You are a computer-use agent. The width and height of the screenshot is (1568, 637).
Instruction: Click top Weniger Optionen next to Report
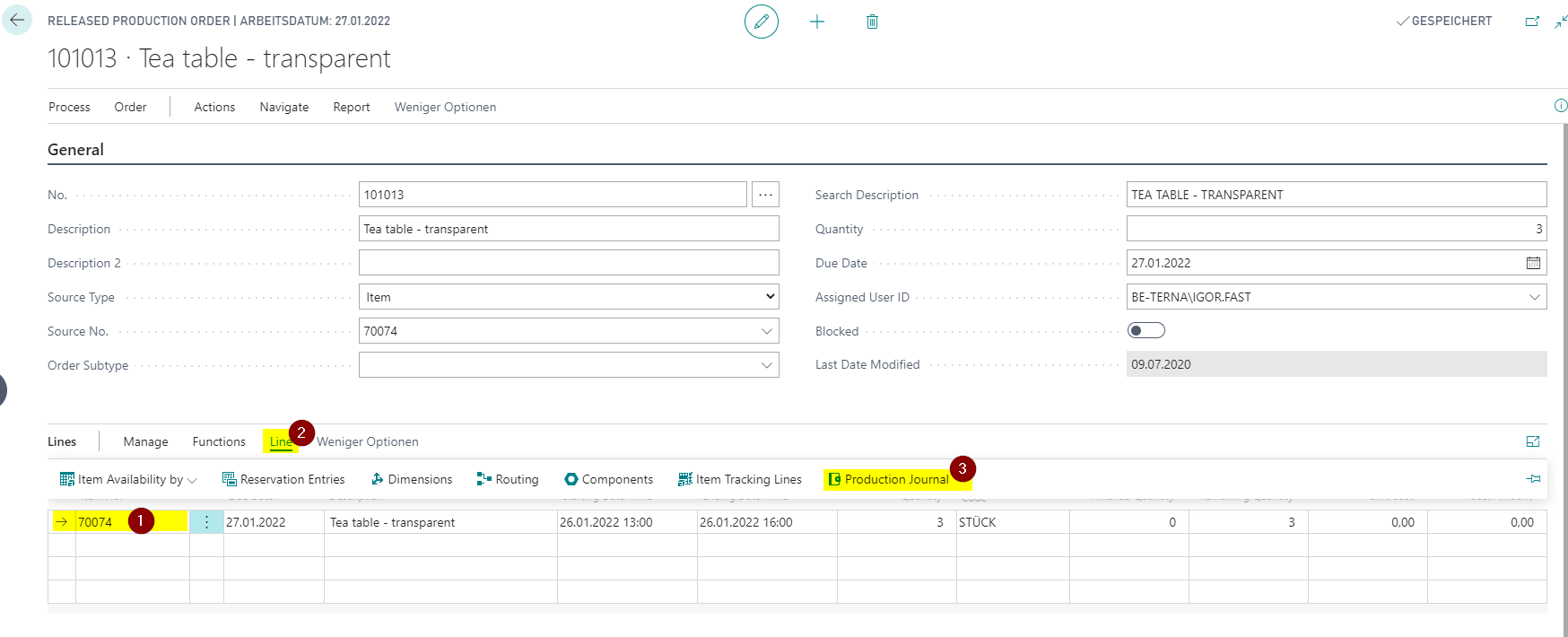click(445, 107)
